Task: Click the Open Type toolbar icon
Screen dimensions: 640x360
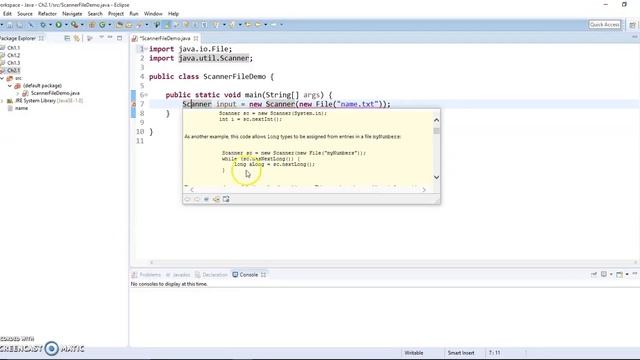Action: click(119, 25)
